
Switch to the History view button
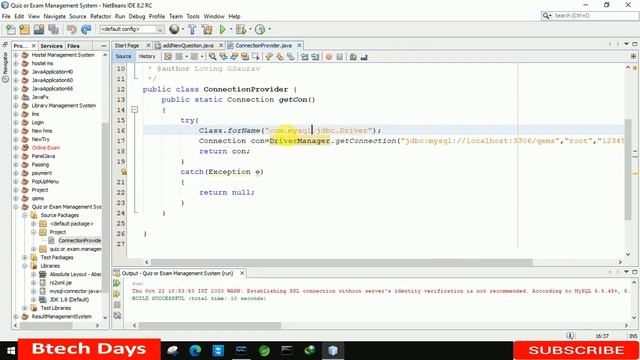coord(147,57)
